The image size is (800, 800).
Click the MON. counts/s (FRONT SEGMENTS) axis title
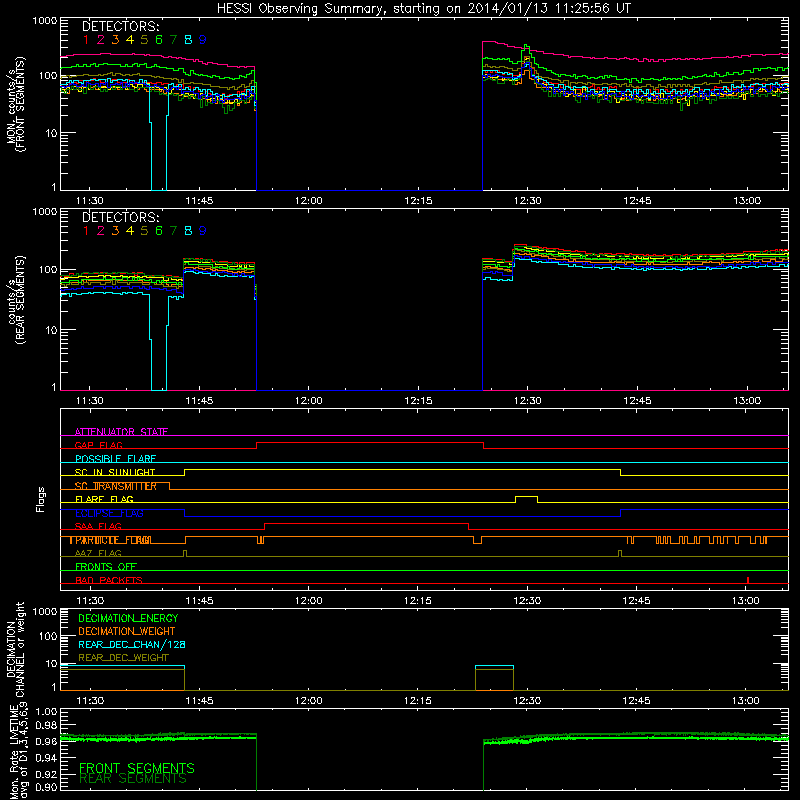(x=16, y=104)
